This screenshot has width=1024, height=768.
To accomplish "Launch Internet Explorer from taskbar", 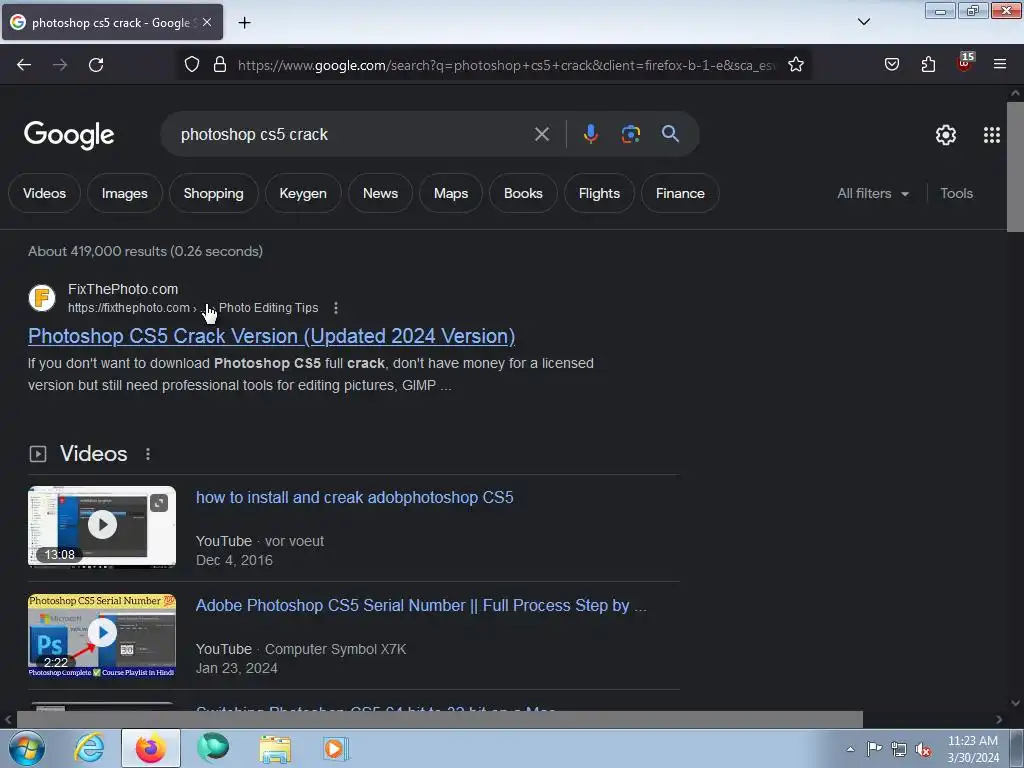I will (89, 748).
